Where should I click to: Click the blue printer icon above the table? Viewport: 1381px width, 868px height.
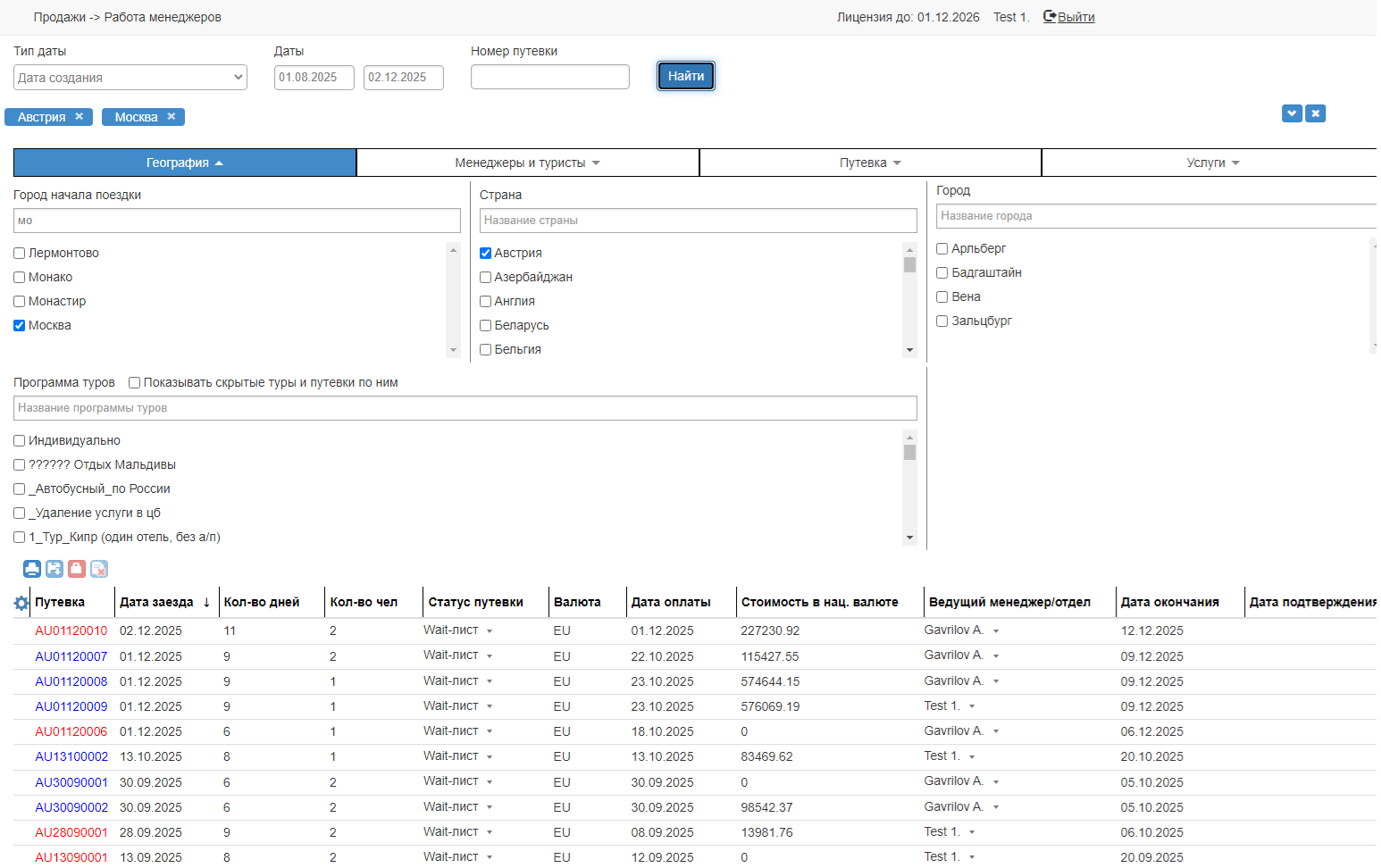coord(32,569)
